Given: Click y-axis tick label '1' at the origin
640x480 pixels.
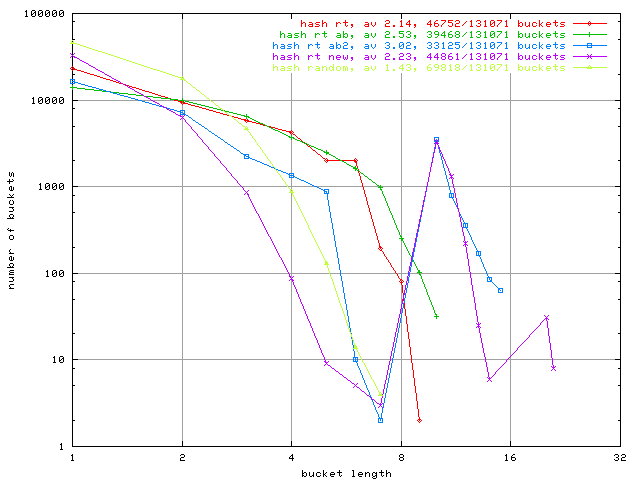Looking at the screenshot, I should [x=62, y=447].
